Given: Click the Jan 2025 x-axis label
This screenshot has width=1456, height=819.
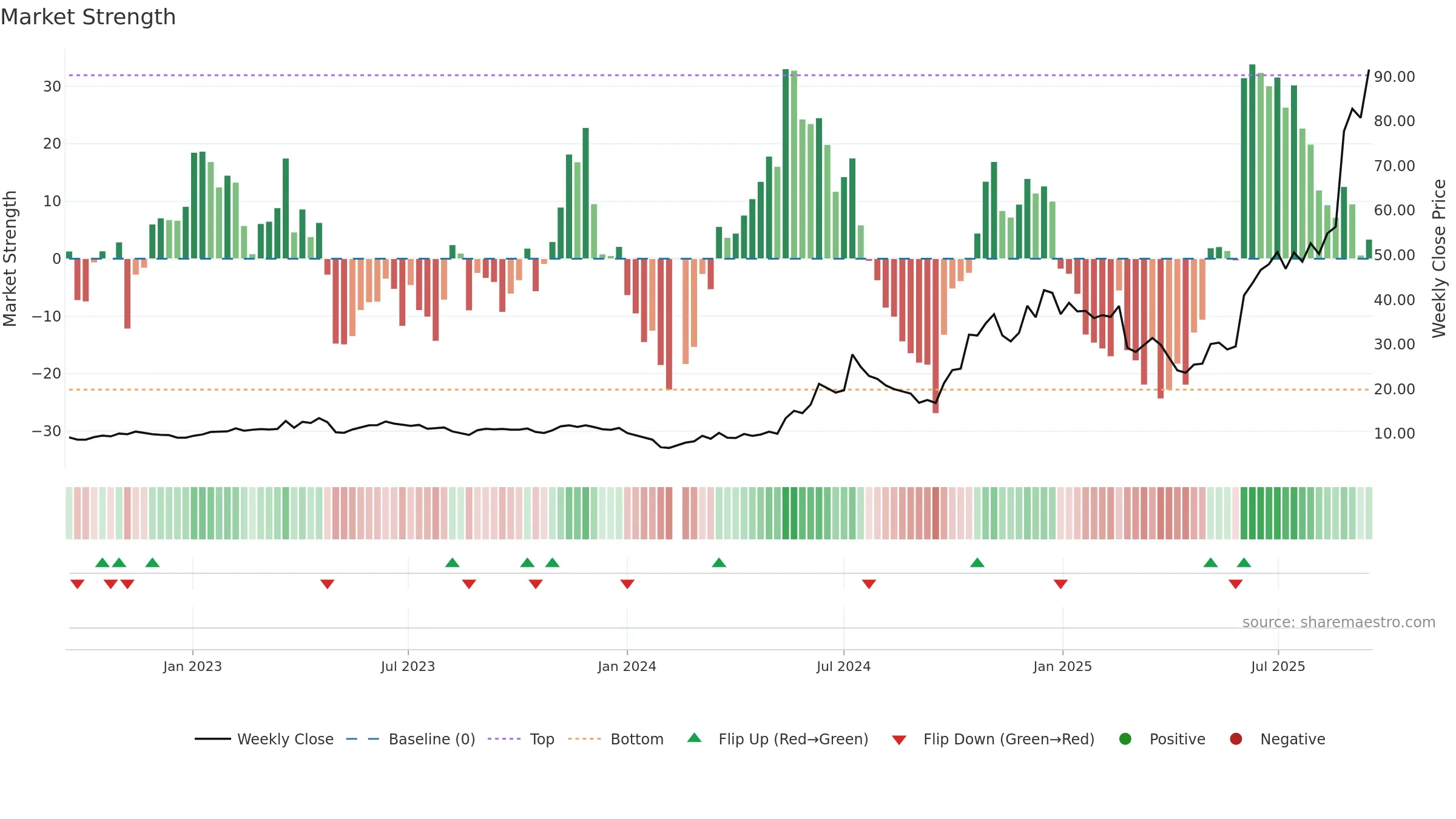Looking at the screenshot, I should pos(1062,666).
